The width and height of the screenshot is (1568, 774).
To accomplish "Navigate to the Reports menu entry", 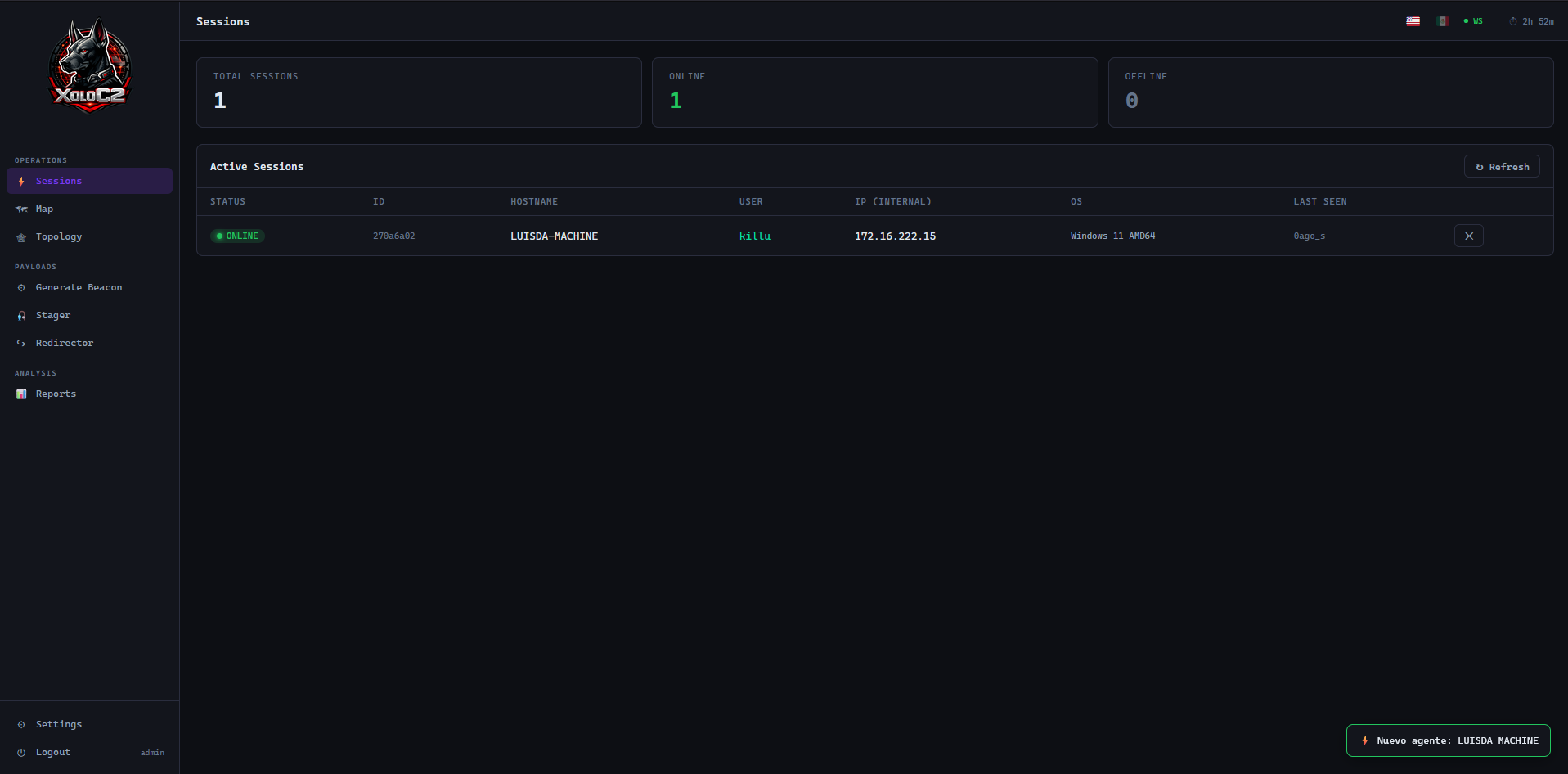I will (x=56, y=394).
